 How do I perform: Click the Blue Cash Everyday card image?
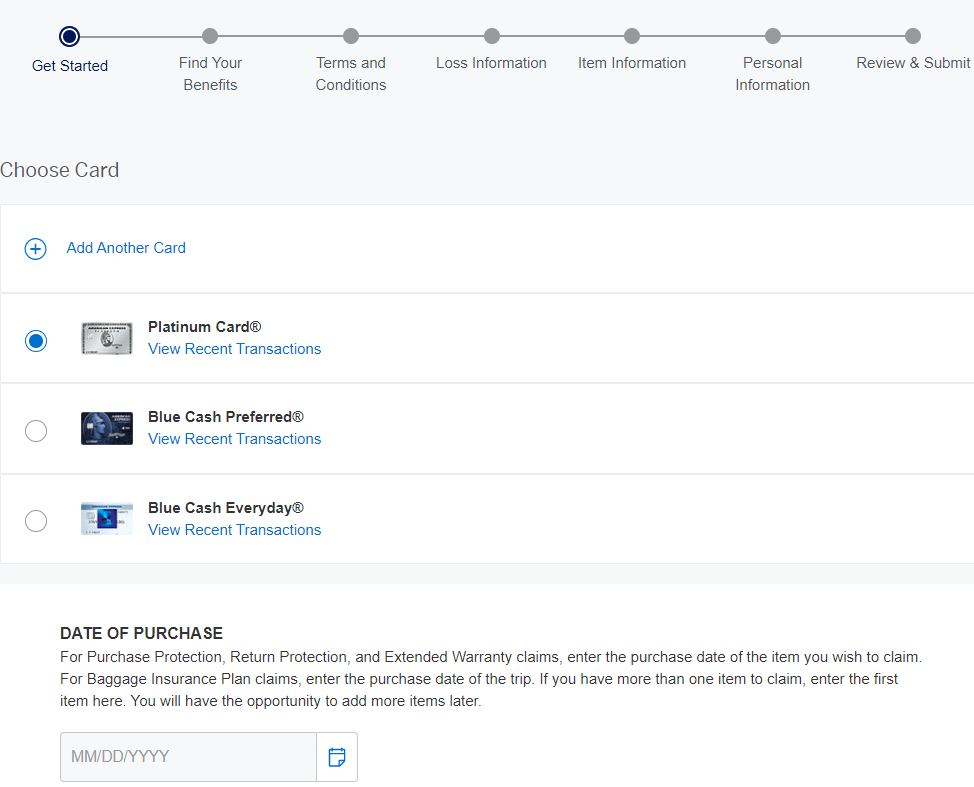tap(107, 519)
